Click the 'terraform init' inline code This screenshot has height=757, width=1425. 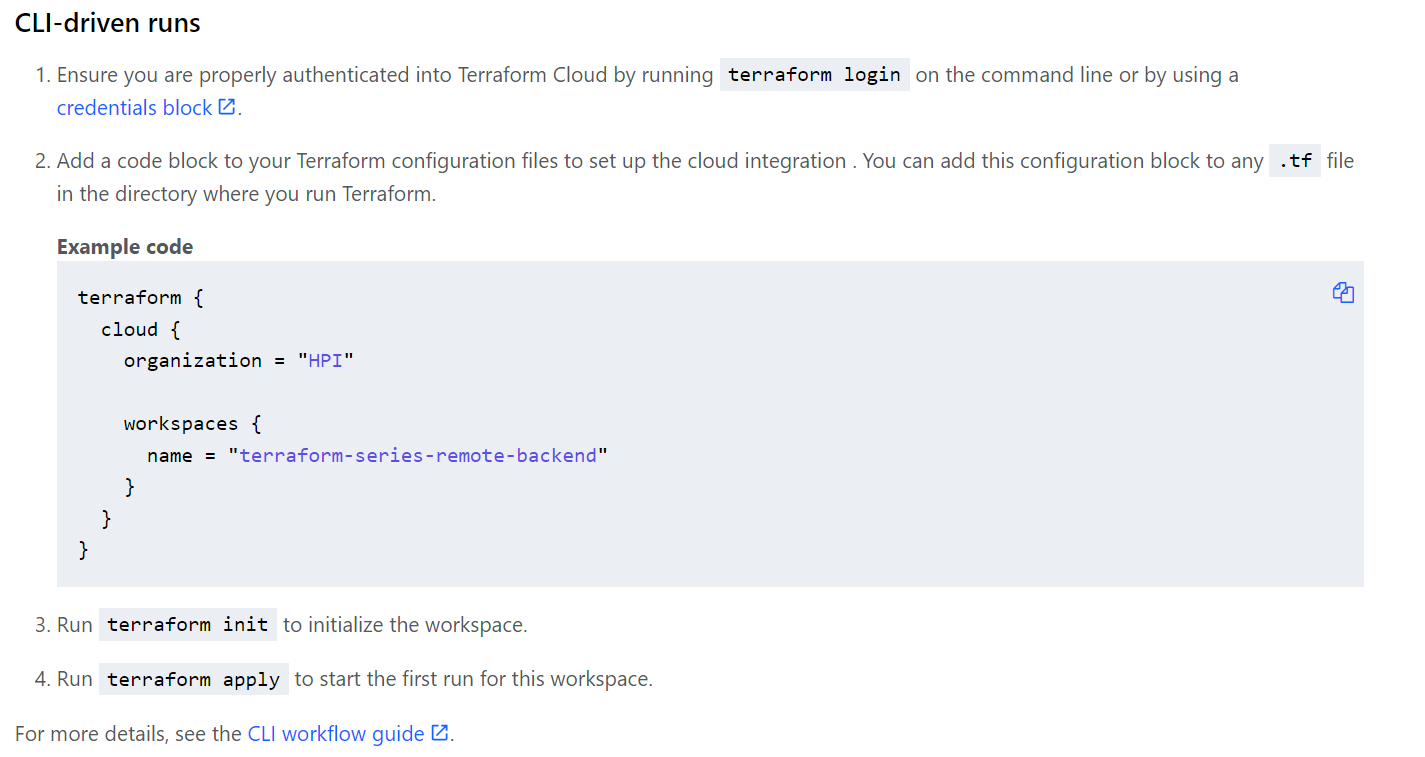point(187,625)
